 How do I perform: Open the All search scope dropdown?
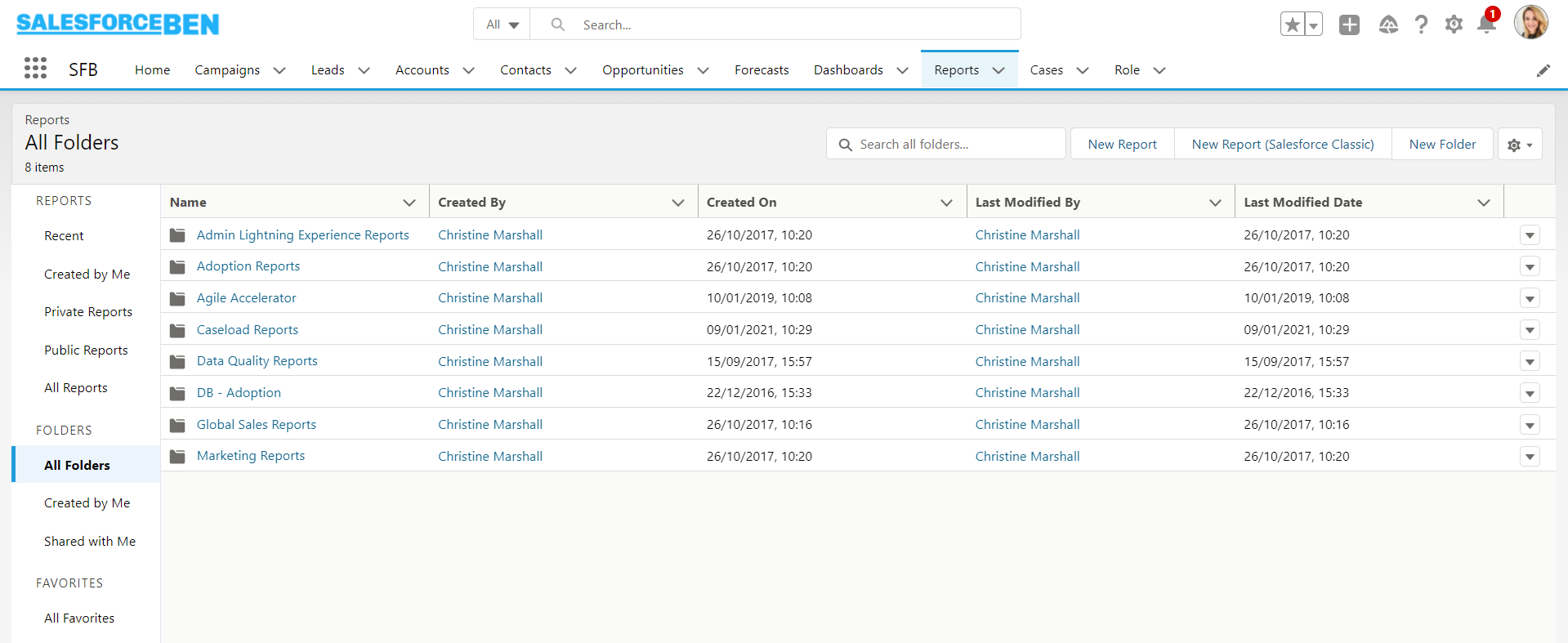502,25
